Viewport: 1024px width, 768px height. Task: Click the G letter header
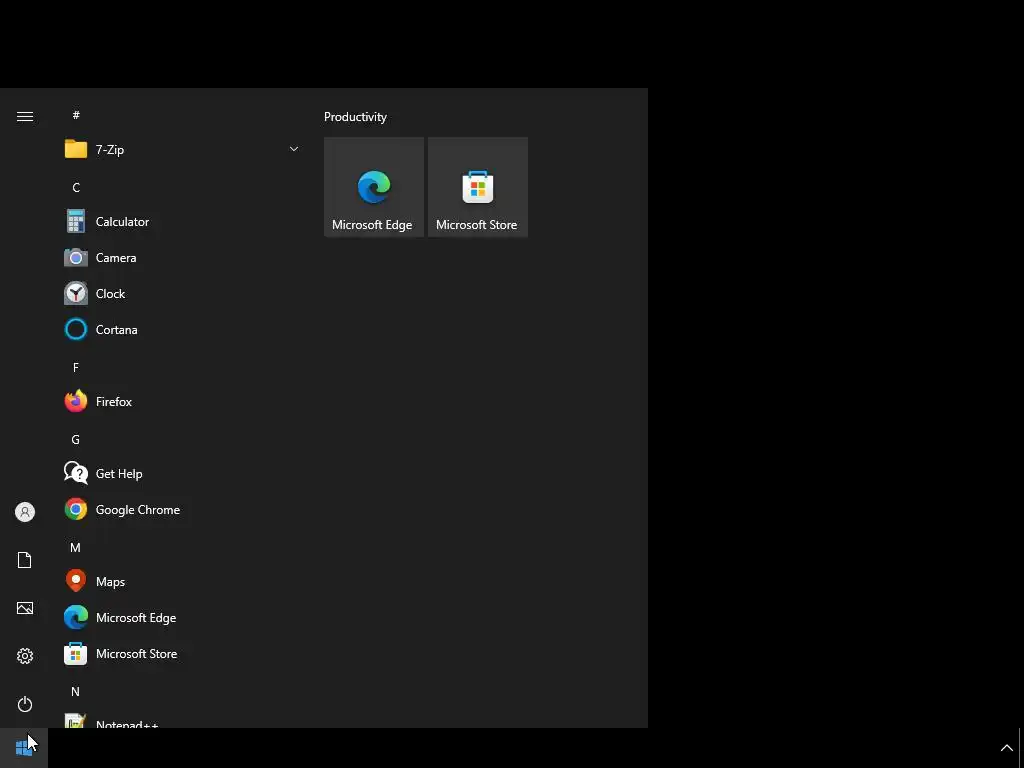76,440
